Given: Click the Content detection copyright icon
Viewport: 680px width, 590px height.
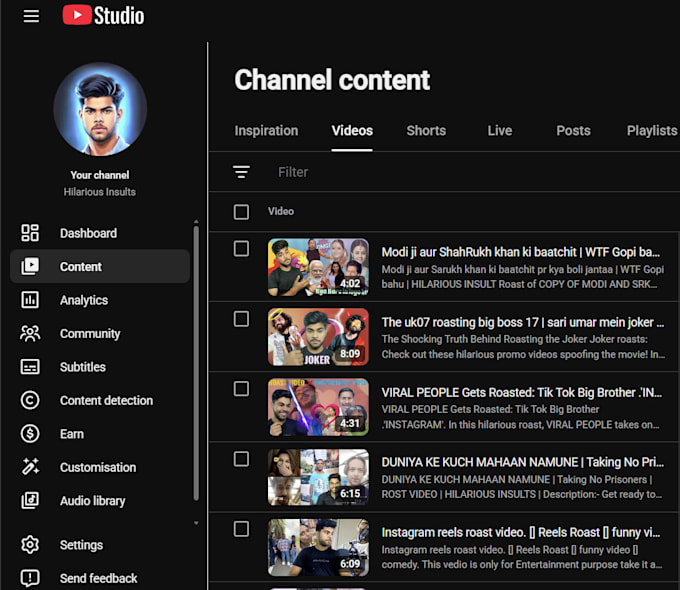Looking at the screenshot, I should point(30,400).
